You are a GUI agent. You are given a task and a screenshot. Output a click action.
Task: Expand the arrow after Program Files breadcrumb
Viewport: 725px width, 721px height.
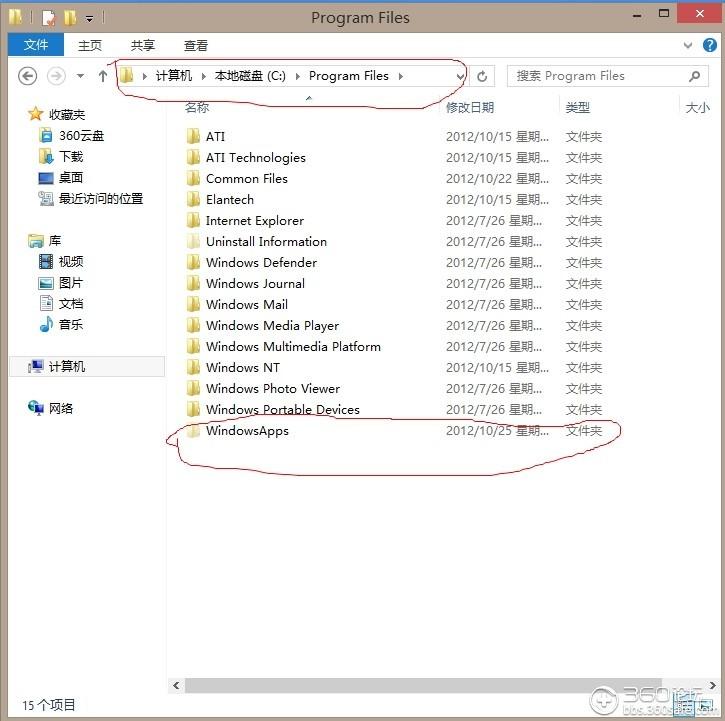click(400, 76)
